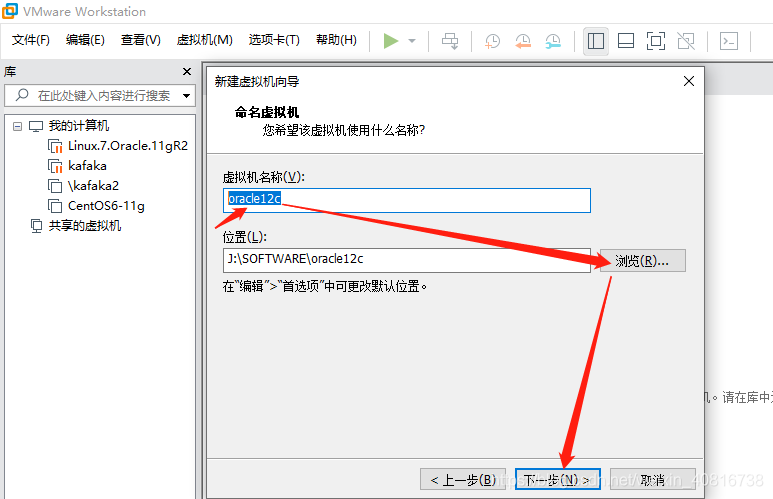Collapse the 我的计算机 tree node
773x499 pixels.
17,126
